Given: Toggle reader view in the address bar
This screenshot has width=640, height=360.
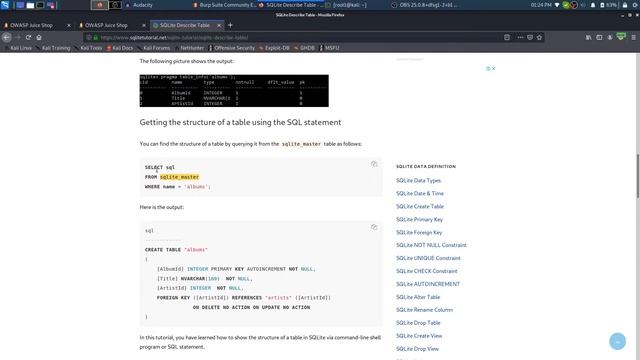Looking at the screenshot, I should click(507, 37).
